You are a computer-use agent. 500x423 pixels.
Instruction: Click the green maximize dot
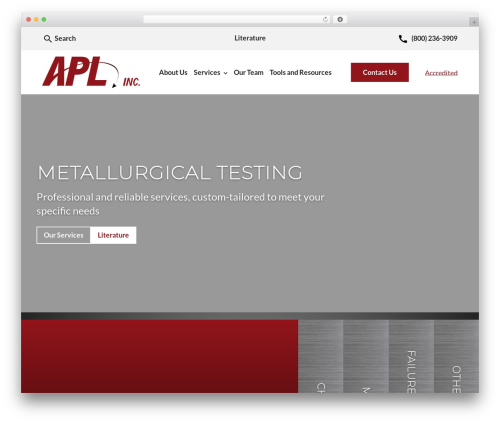44,20
